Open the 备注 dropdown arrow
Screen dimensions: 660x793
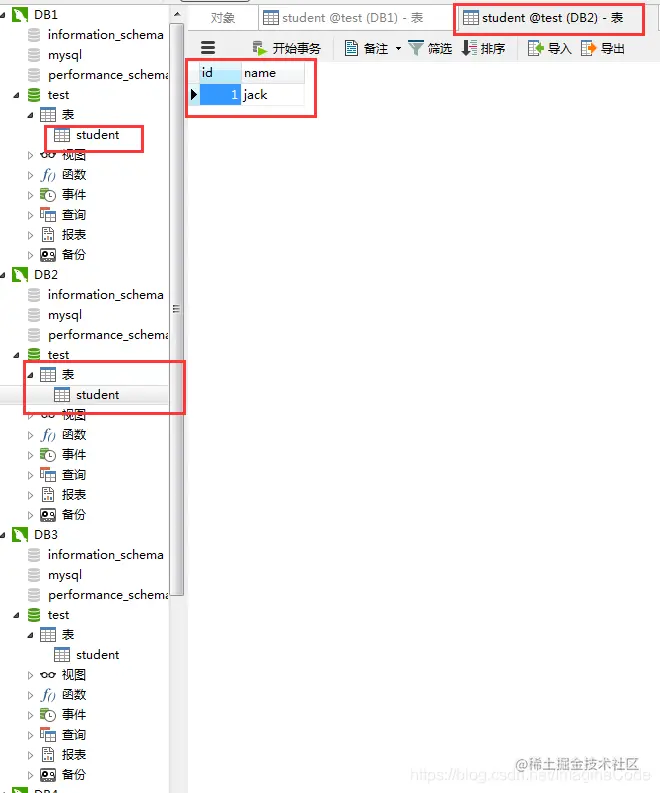pyautogui.click(x=399, y=49)
